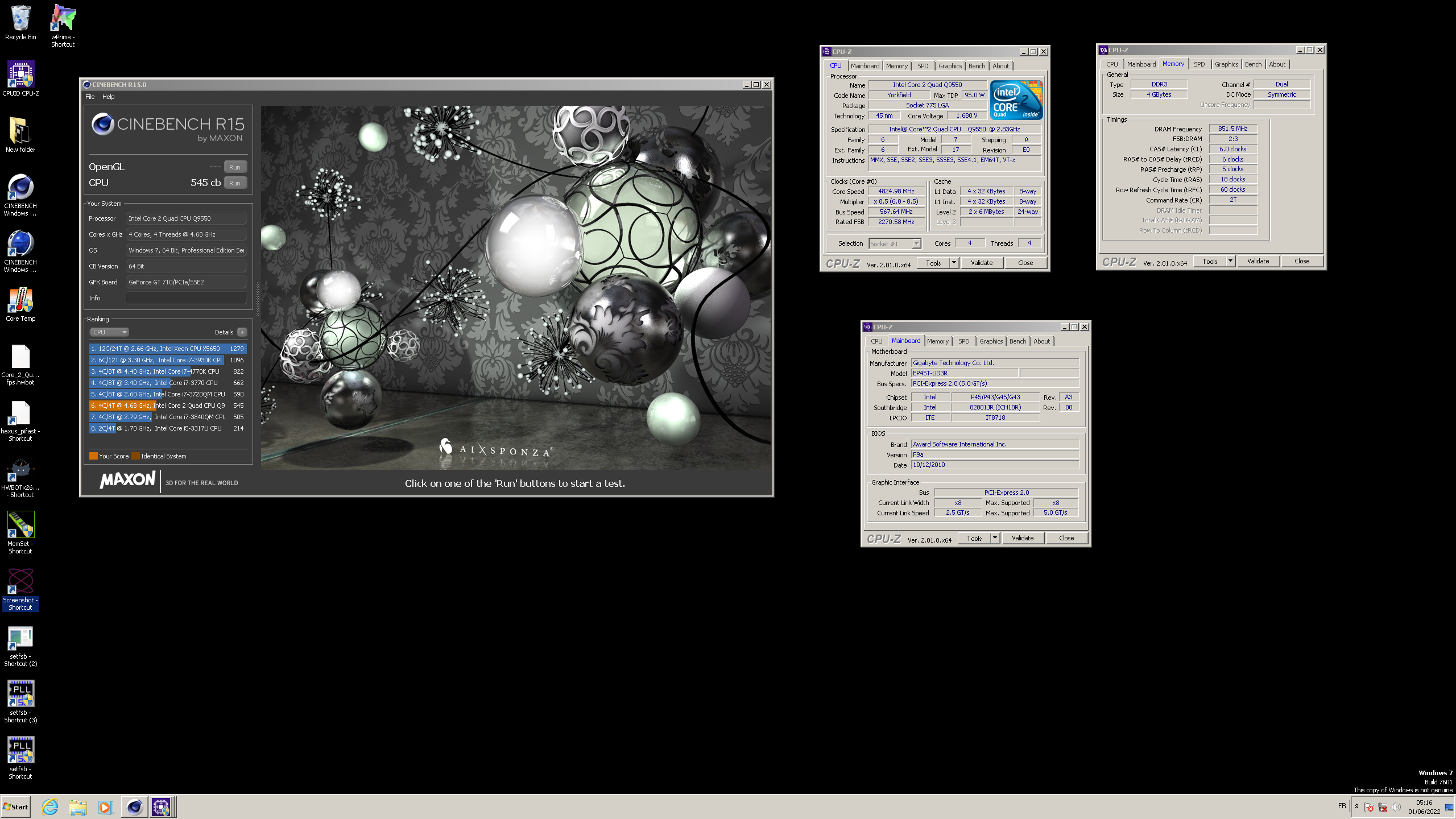Open the MemSet shortcut icon
The width and height of the screenshot is (1456, 819).
point(20,533)
